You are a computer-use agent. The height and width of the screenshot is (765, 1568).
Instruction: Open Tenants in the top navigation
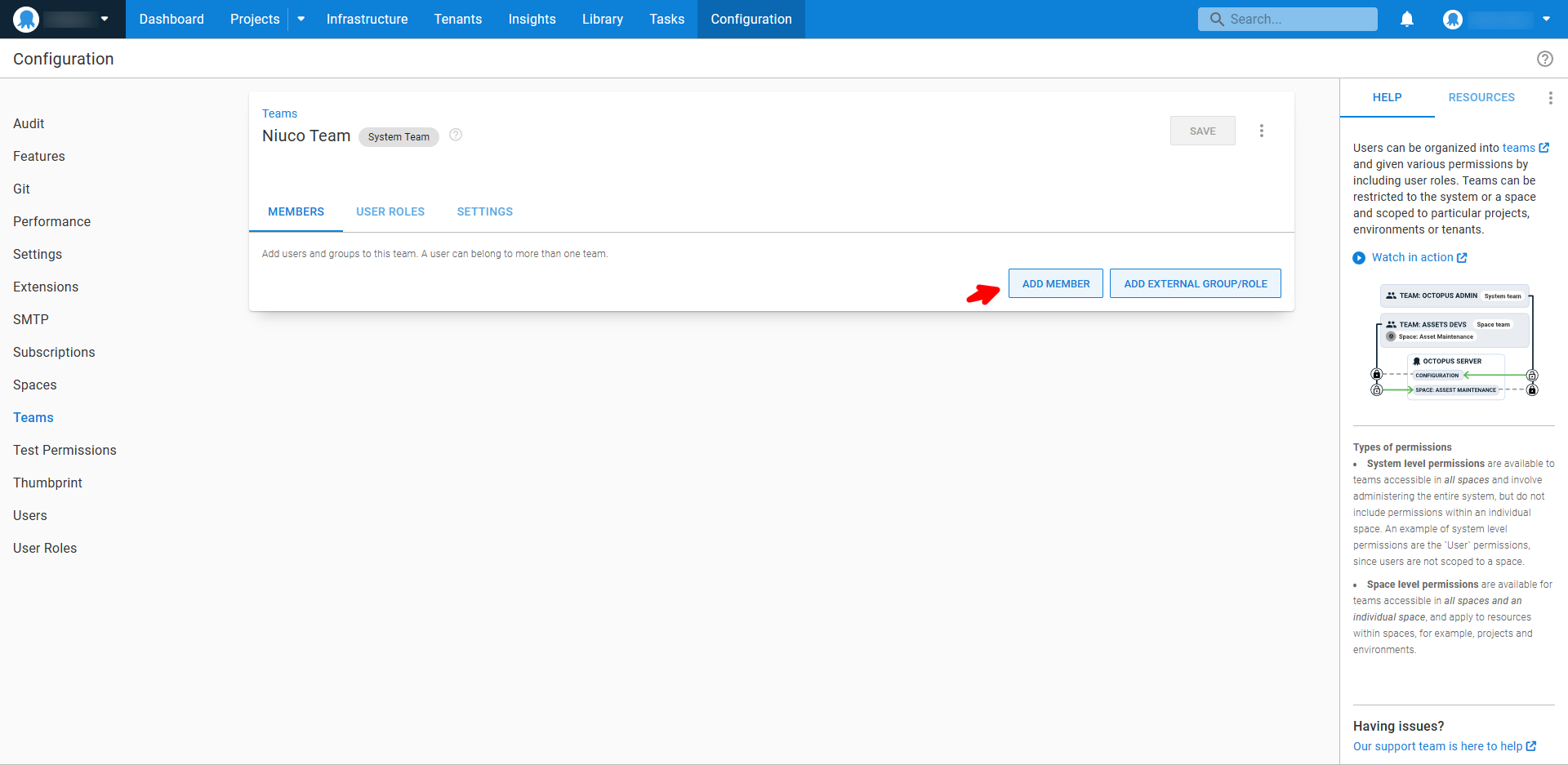click(x=458, y=19)
